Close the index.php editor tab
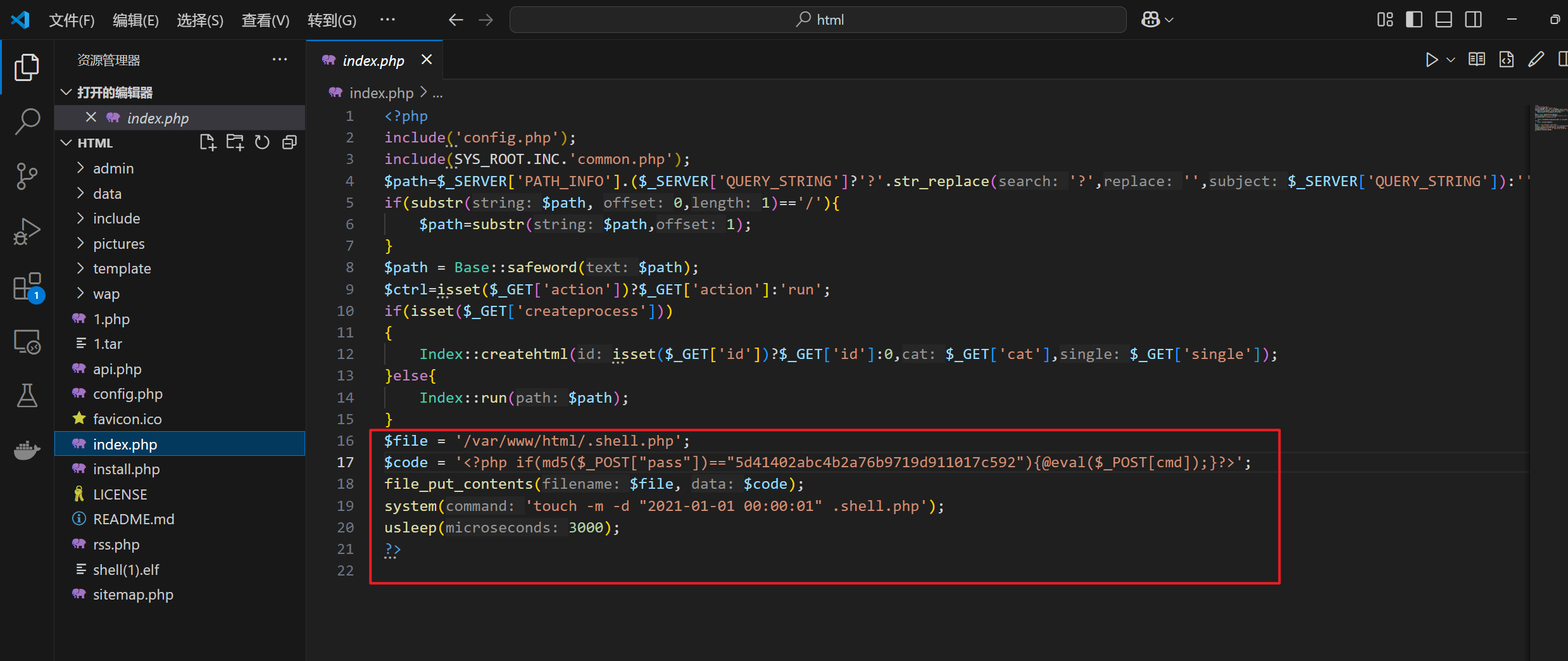The width and height of the screenshot is (1568, 661). coord(427,60)
